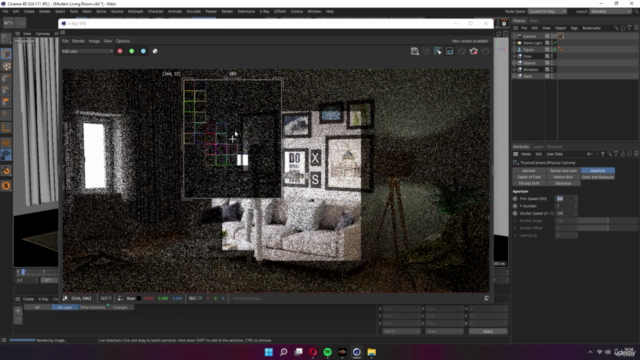This screenshot has width=640, height=360.
Task: Click the save image icon in VFB toolbar
Action: click(x=415, y=51)
